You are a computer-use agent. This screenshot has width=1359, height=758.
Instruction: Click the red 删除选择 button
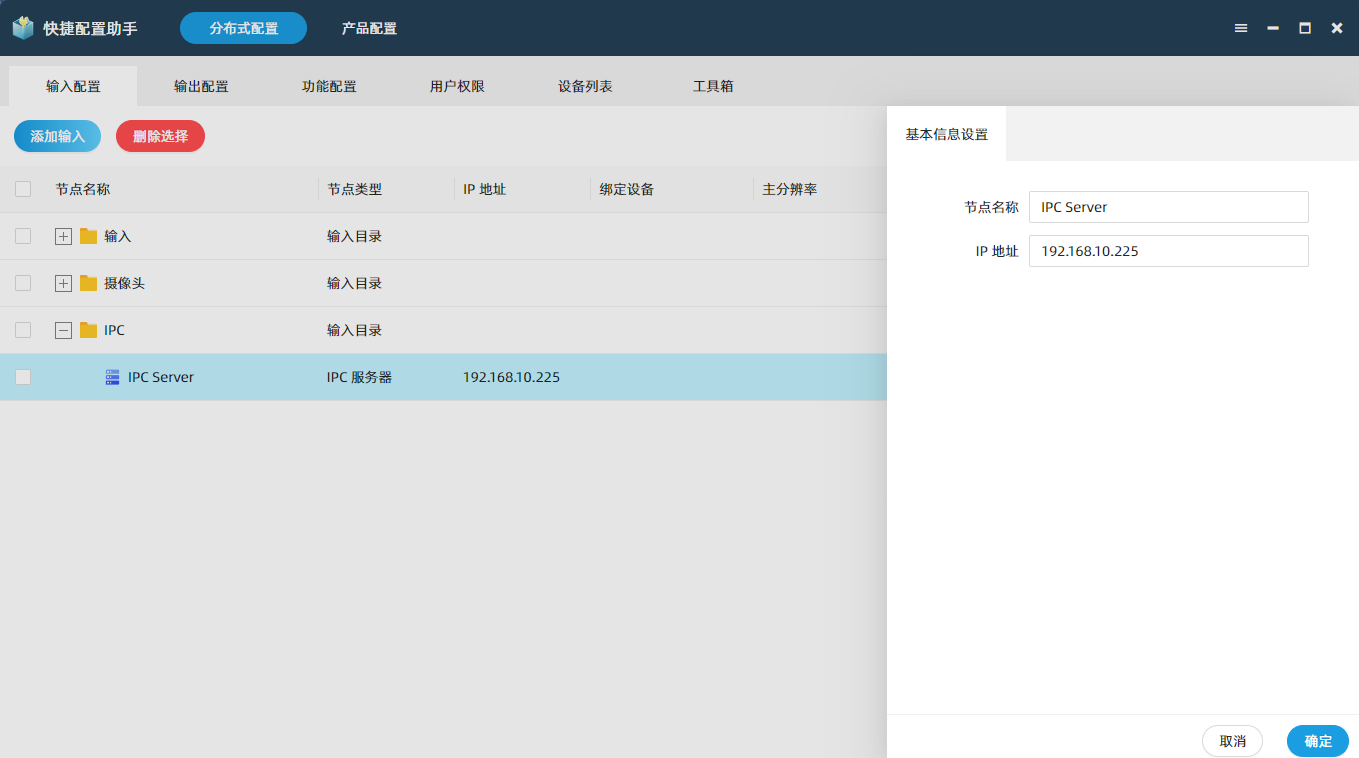(x=160, y=136)
